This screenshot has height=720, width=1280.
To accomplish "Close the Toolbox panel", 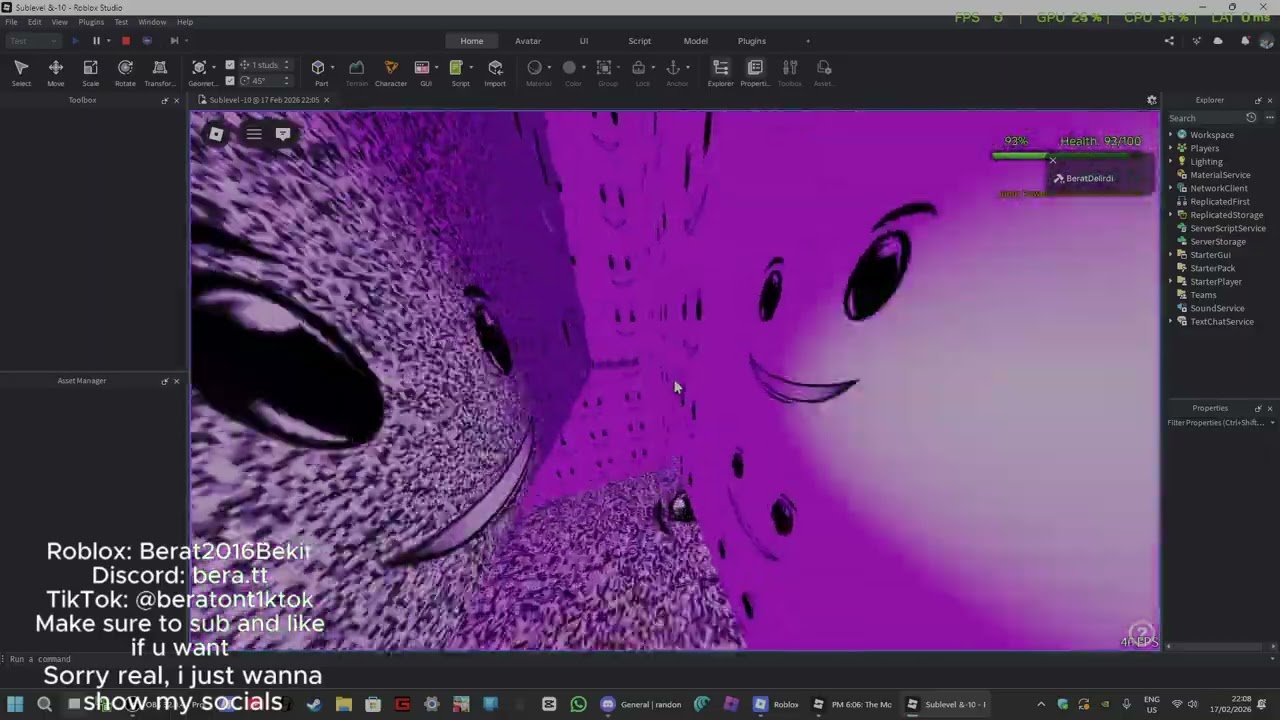I will click(177, 100).
